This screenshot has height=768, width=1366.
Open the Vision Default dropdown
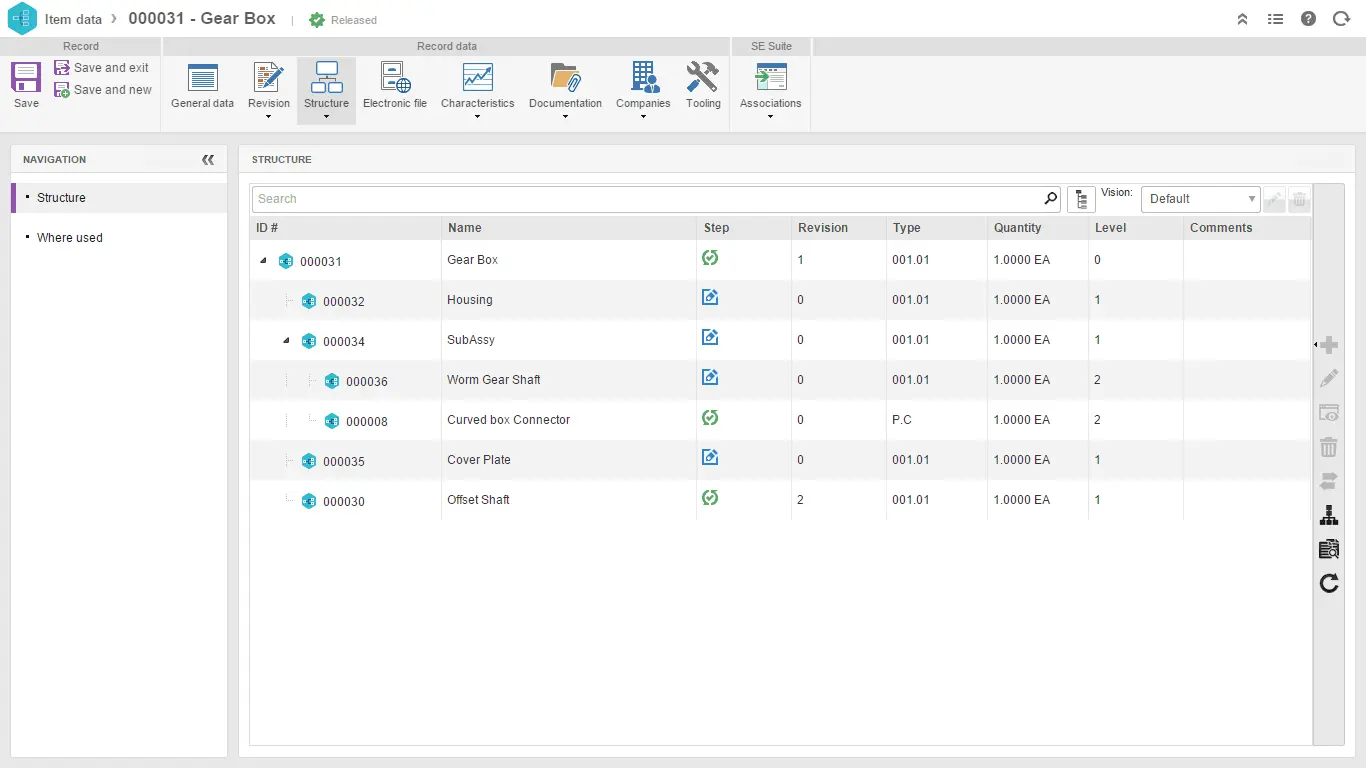[x=1200, y=199]
